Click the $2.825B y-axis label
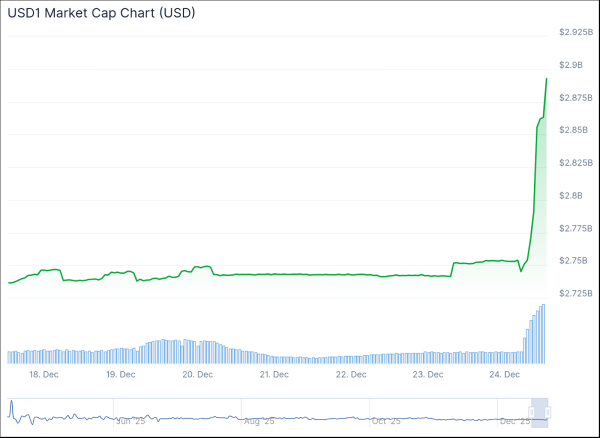This screenshot has height=438, width=600. (575, 163)
